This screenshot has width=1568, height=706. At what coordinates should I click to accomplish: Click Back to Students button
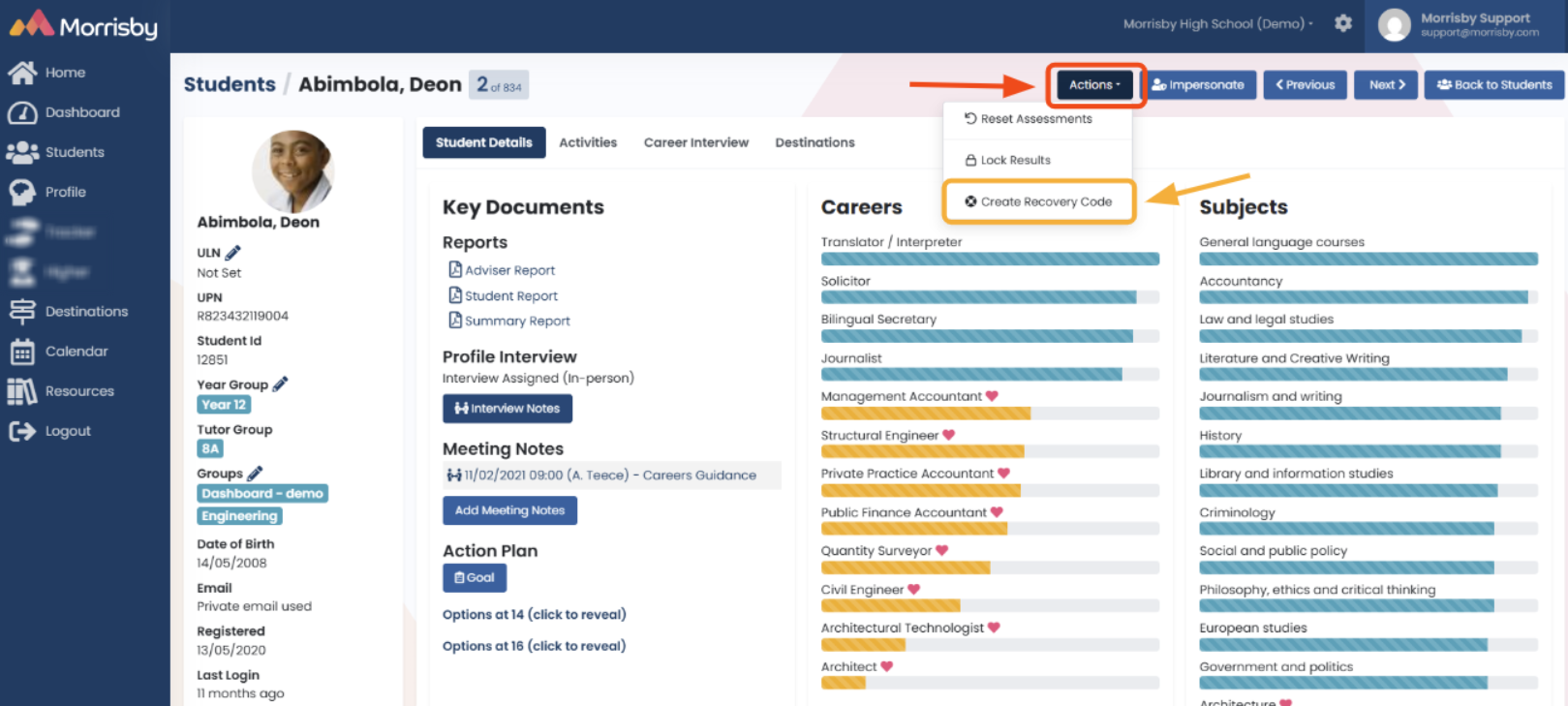(x=1494, y=85)
